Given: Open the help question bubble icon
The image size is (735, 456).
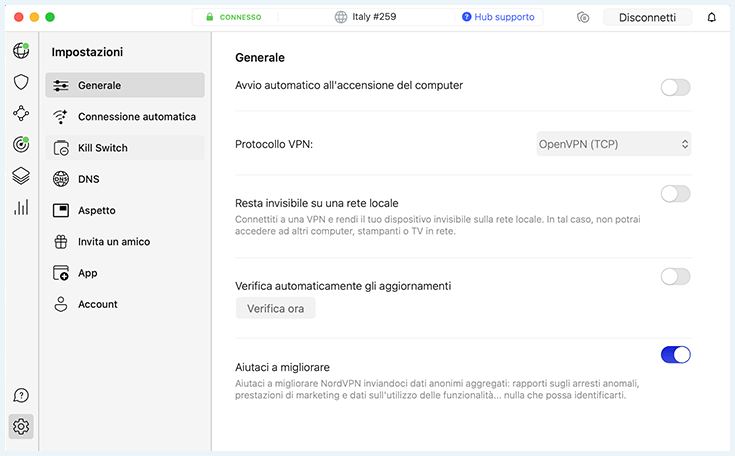Looking at the screenshot, I should [x=21, y=396].
